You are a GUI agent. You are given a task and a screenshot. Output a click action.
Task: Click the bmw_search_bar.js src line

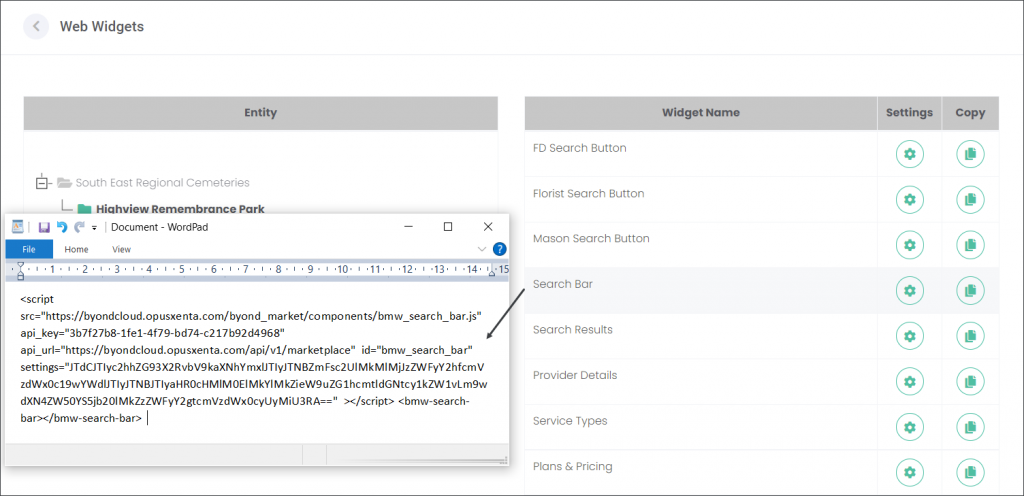(x=251, y=316)
